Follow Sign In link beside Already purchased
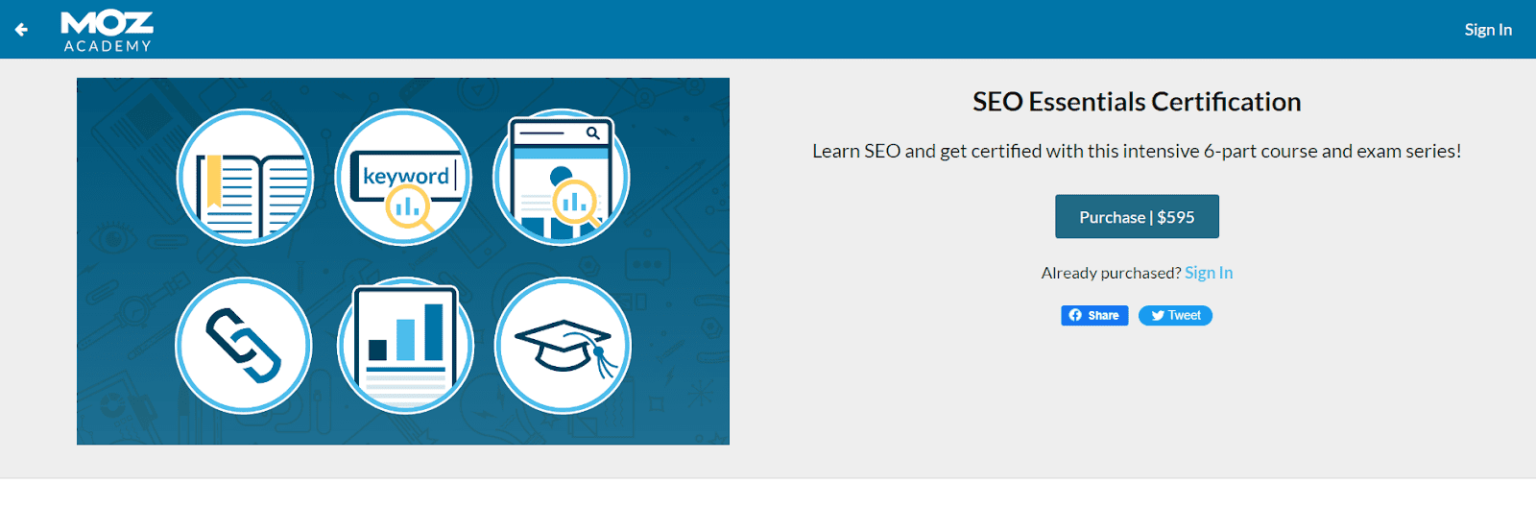 pos(1208,272)
